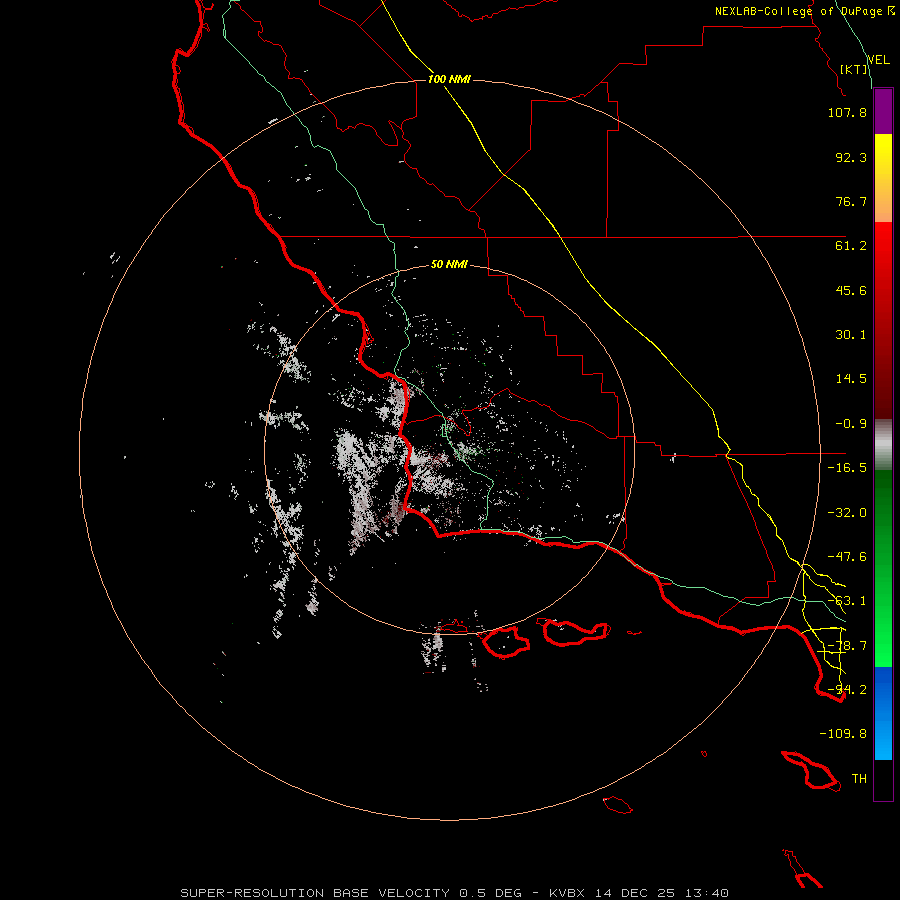Click the -47.6 value on velocity scale
900x900 pixels.
tap(847, 557)
